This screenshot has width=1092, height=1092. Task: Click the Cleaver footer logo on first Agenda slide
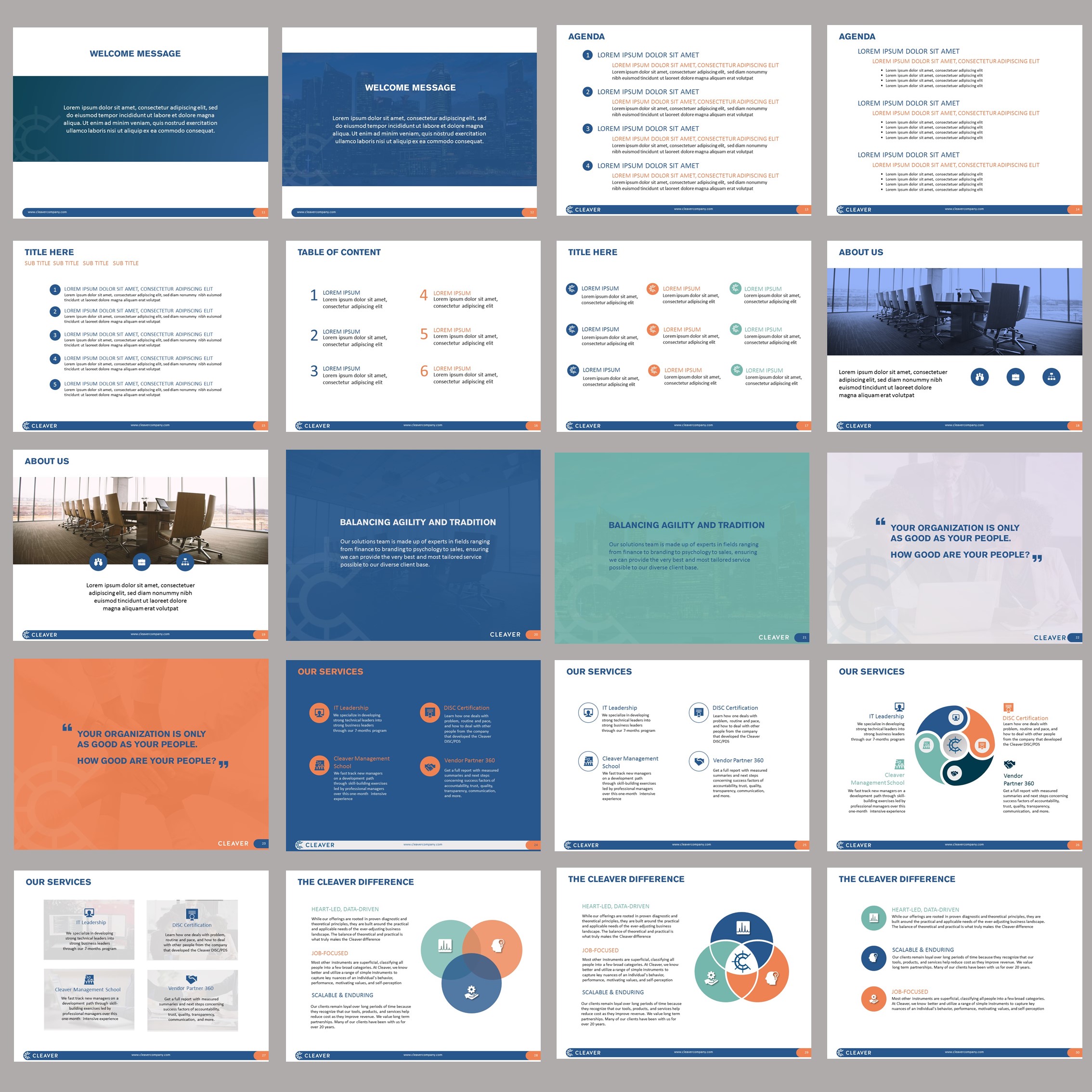[583, 210]
